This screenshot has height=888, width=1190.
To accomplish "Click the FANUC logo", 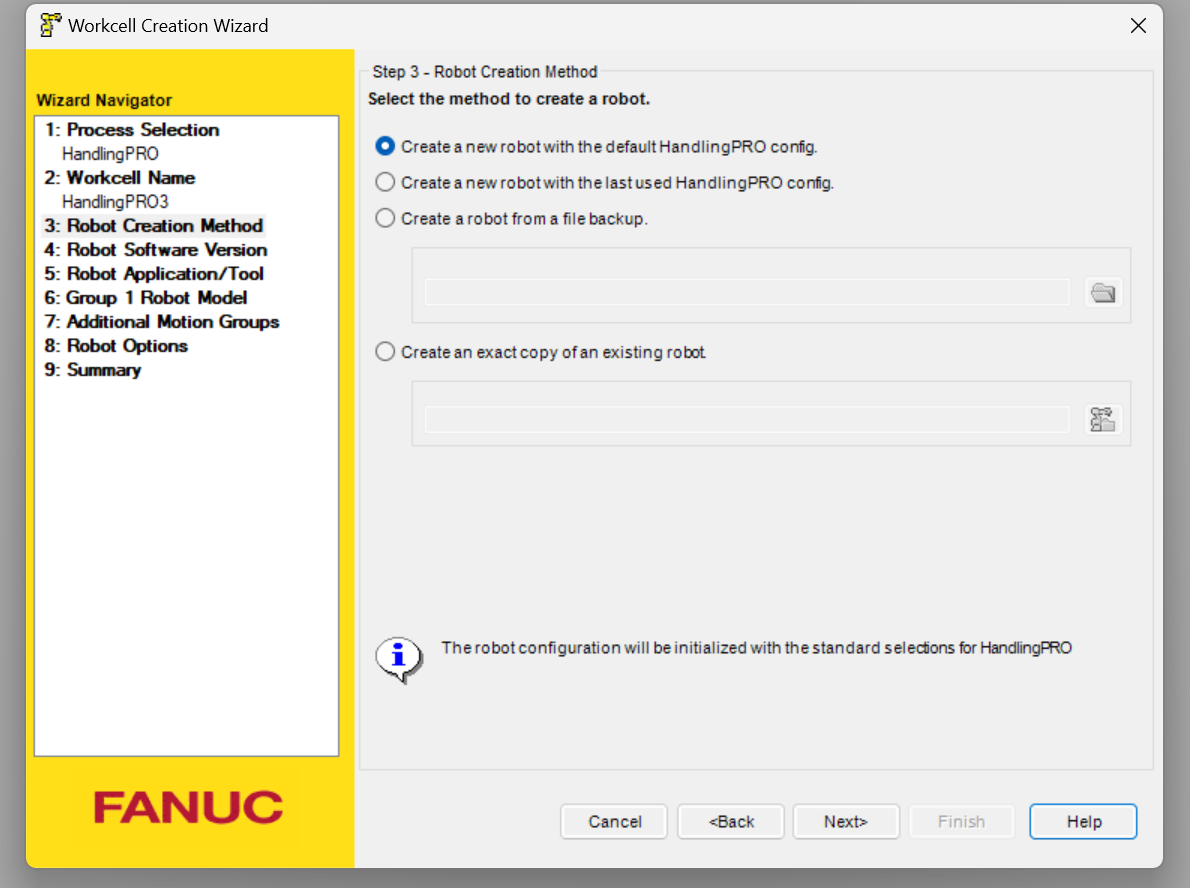I will click(188, 807).
